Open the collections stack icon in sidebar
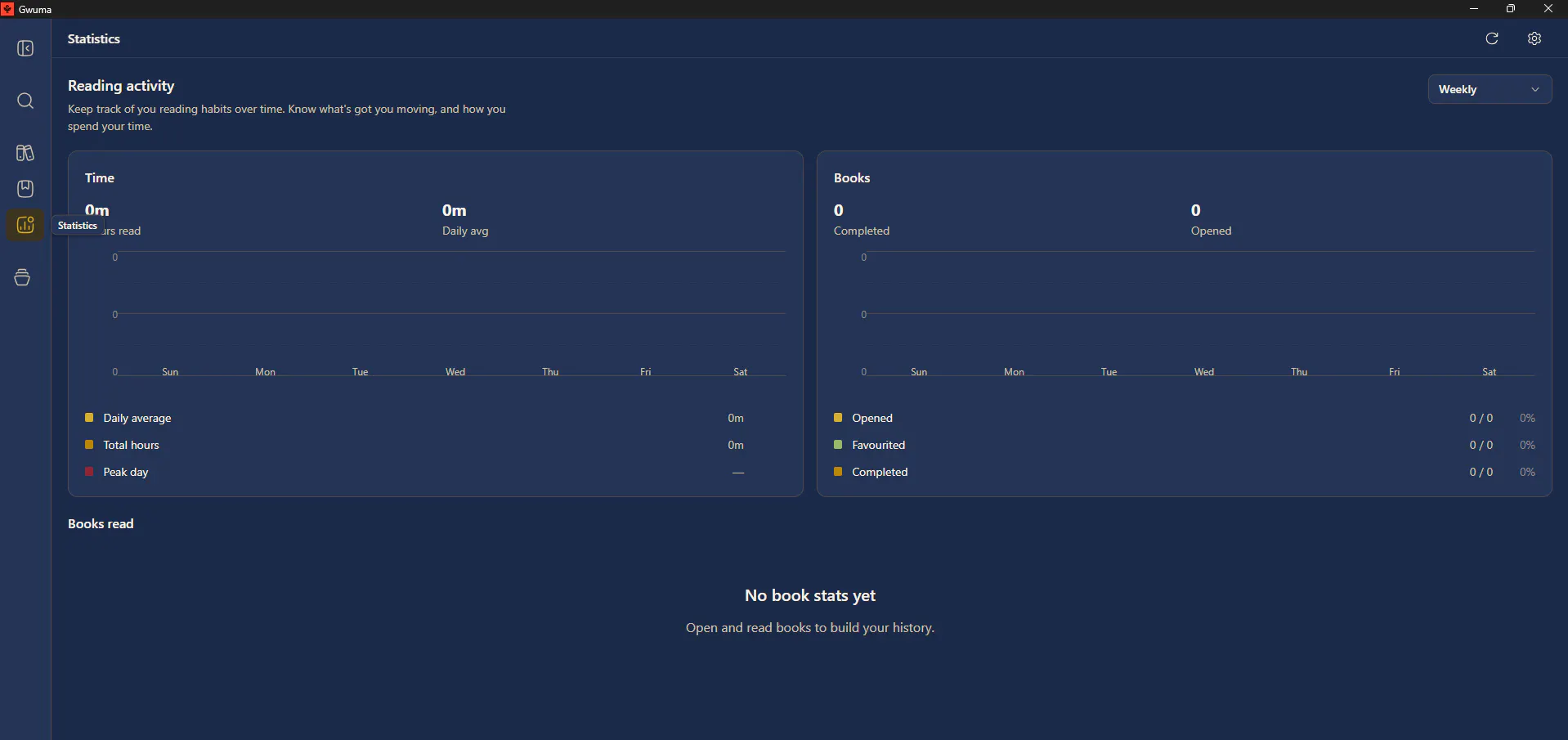 pos(23,277)
